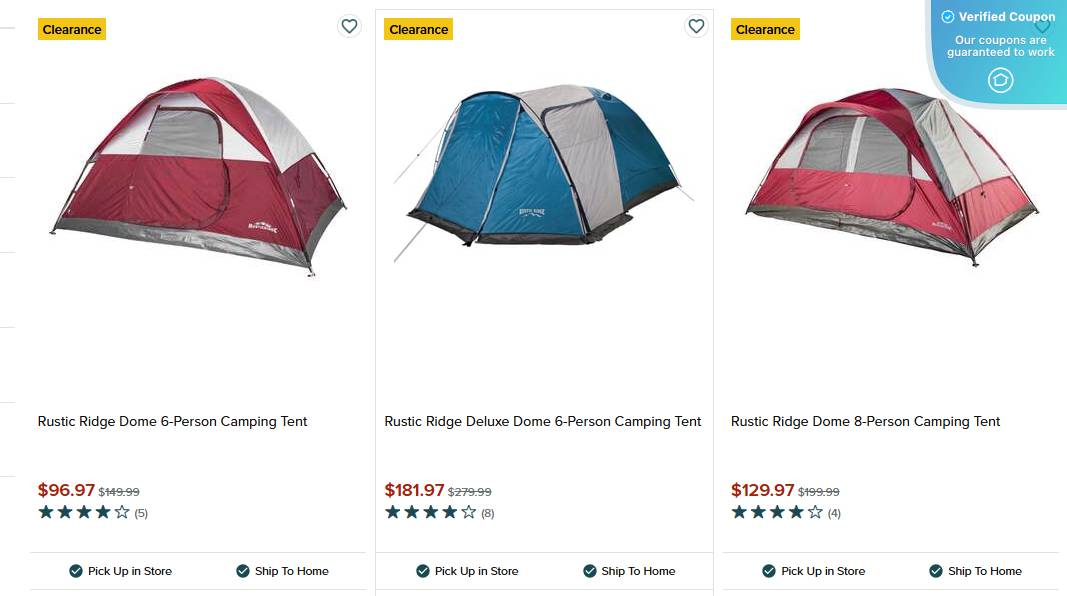
Task: Click Ship To Home for 8-Person tent
Action: point(984,571)
